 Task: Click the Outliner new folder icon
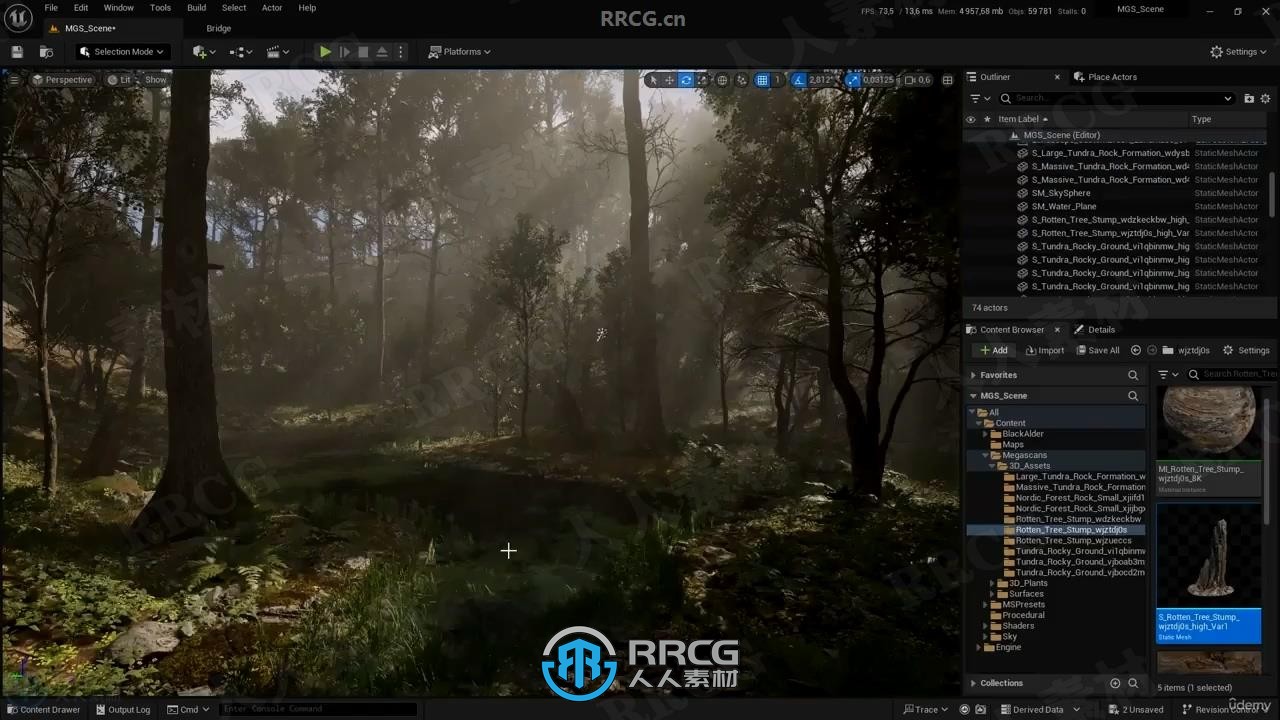tap(1249, 98)
